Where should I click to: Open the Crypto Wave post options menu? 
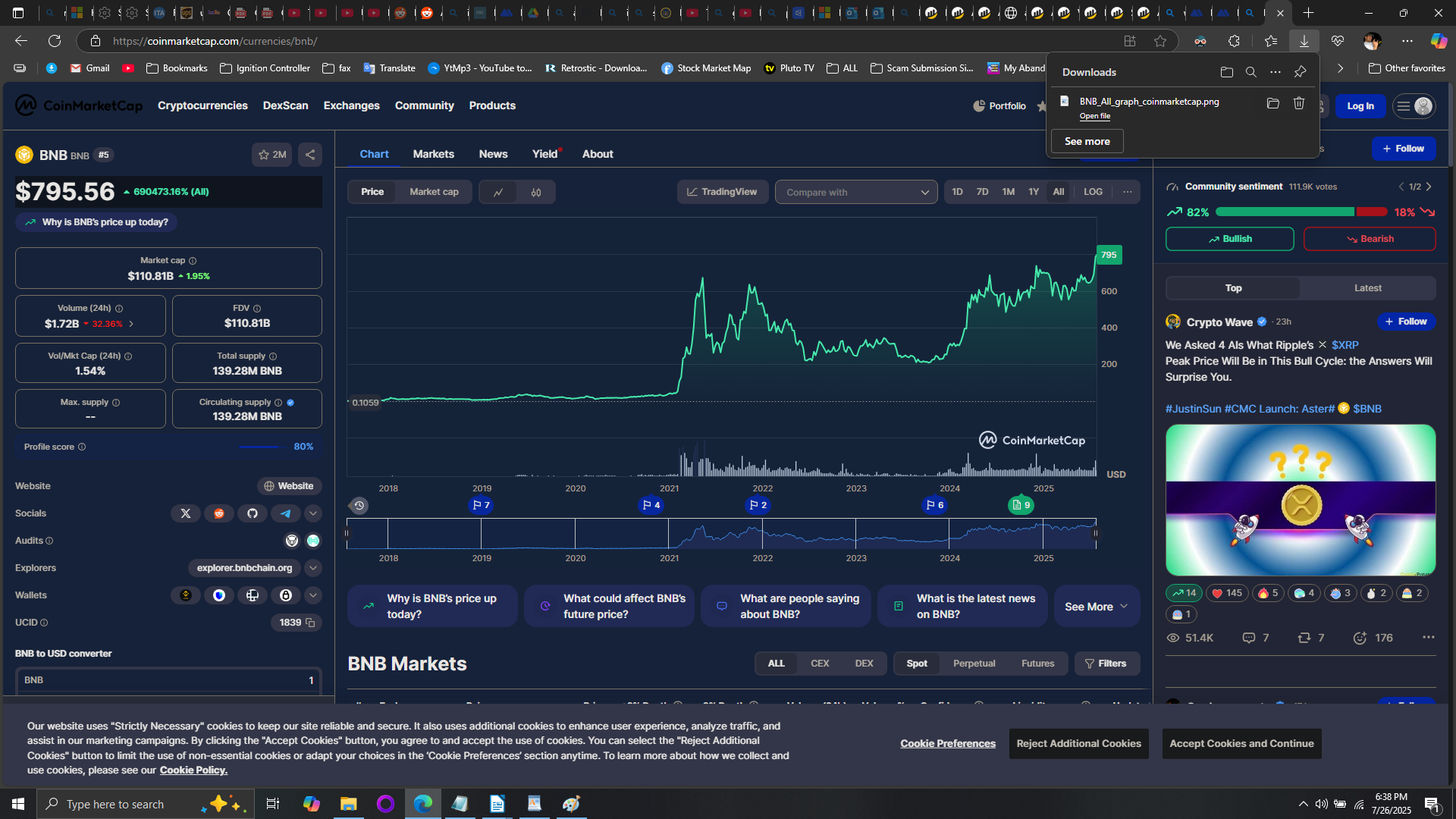coord(1429,638)
